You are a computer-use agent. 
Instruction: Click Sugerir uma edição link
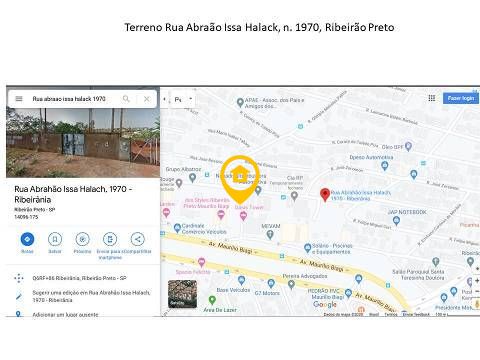coord(91,296)
